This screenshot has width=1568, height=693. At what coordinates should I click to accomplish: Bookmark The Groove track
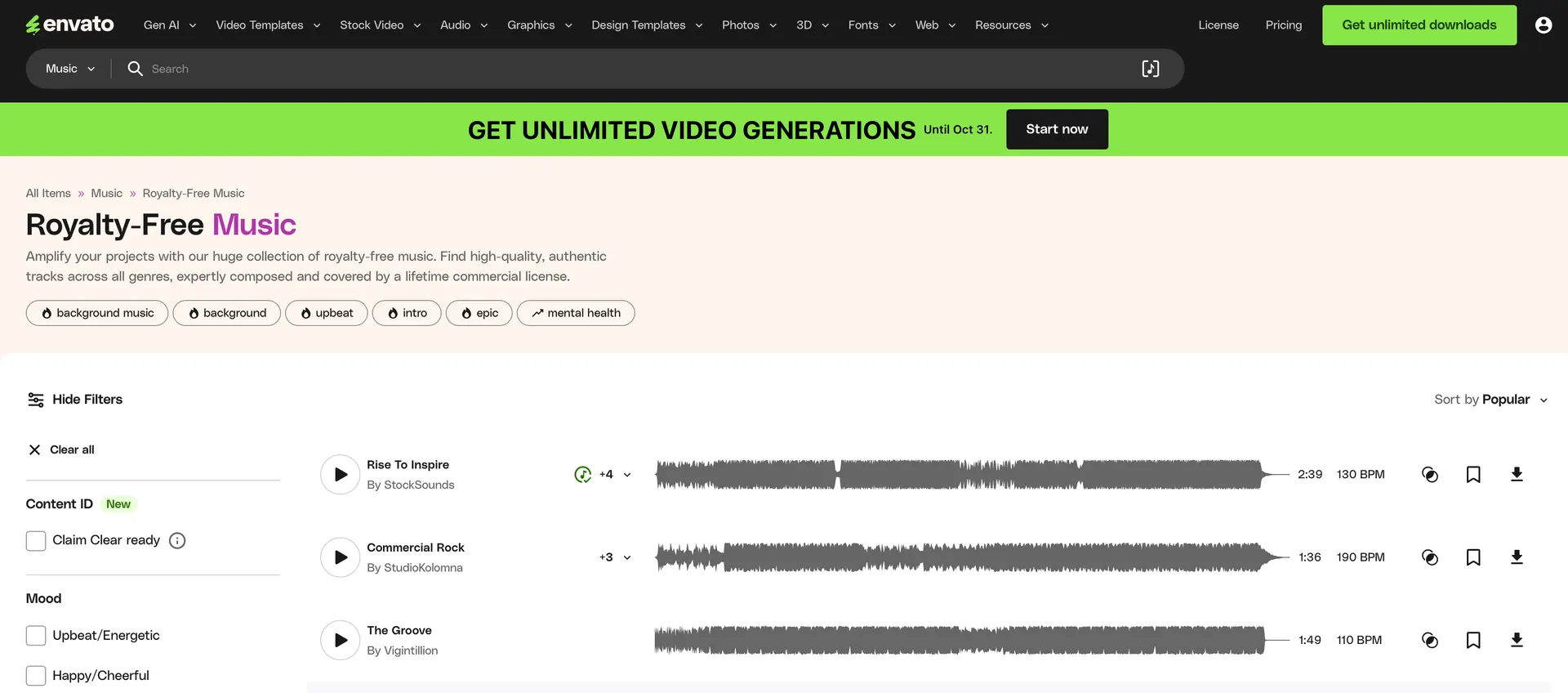click(1472, 640)
